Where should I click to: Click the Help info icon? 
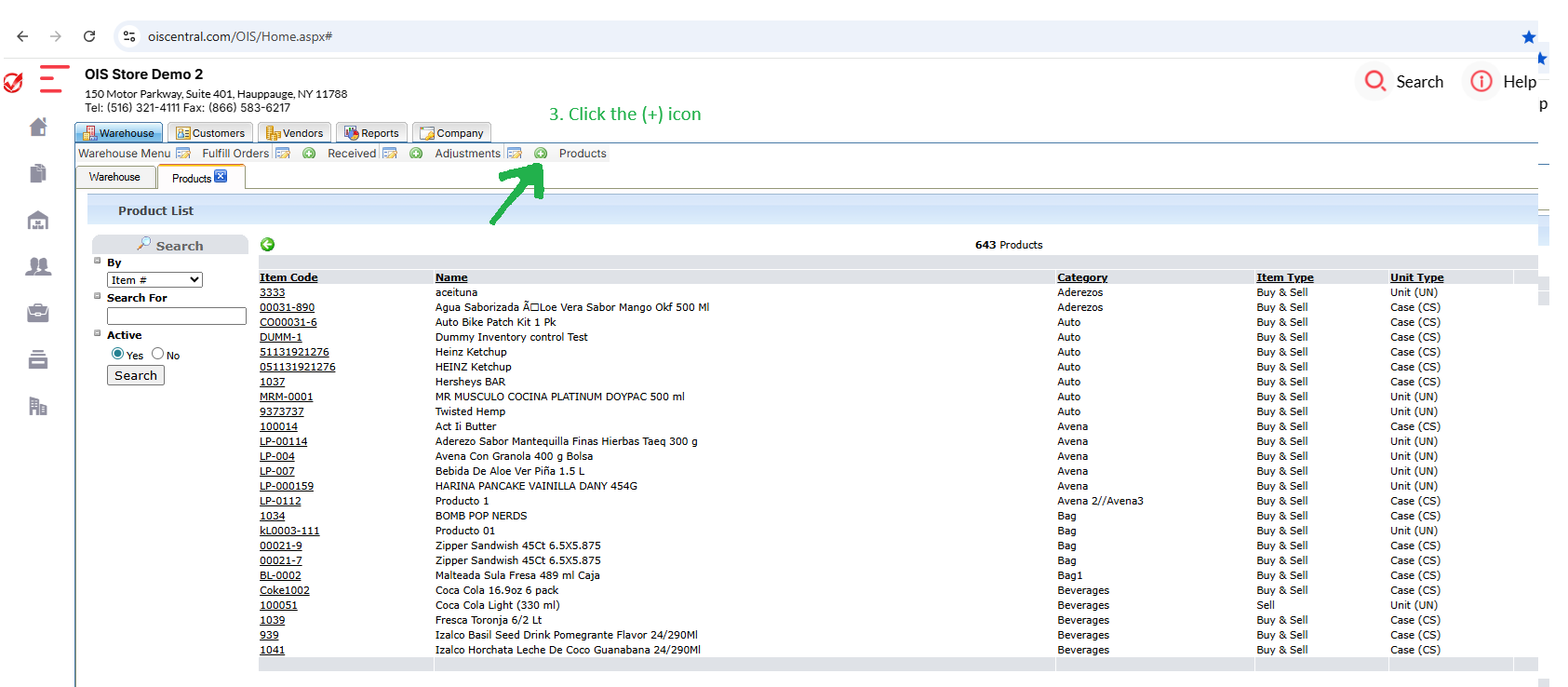1481,81
